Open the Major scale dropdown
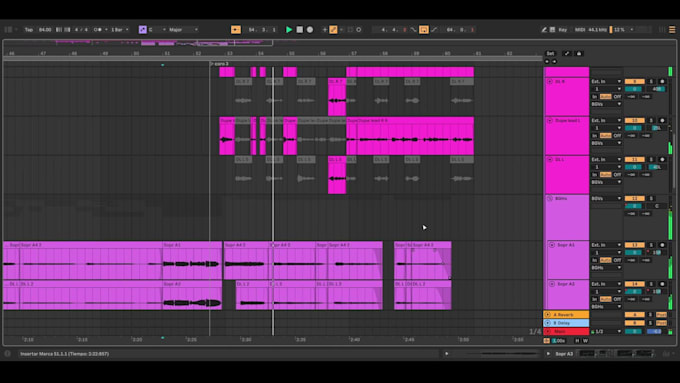 (x=183, y=29)
